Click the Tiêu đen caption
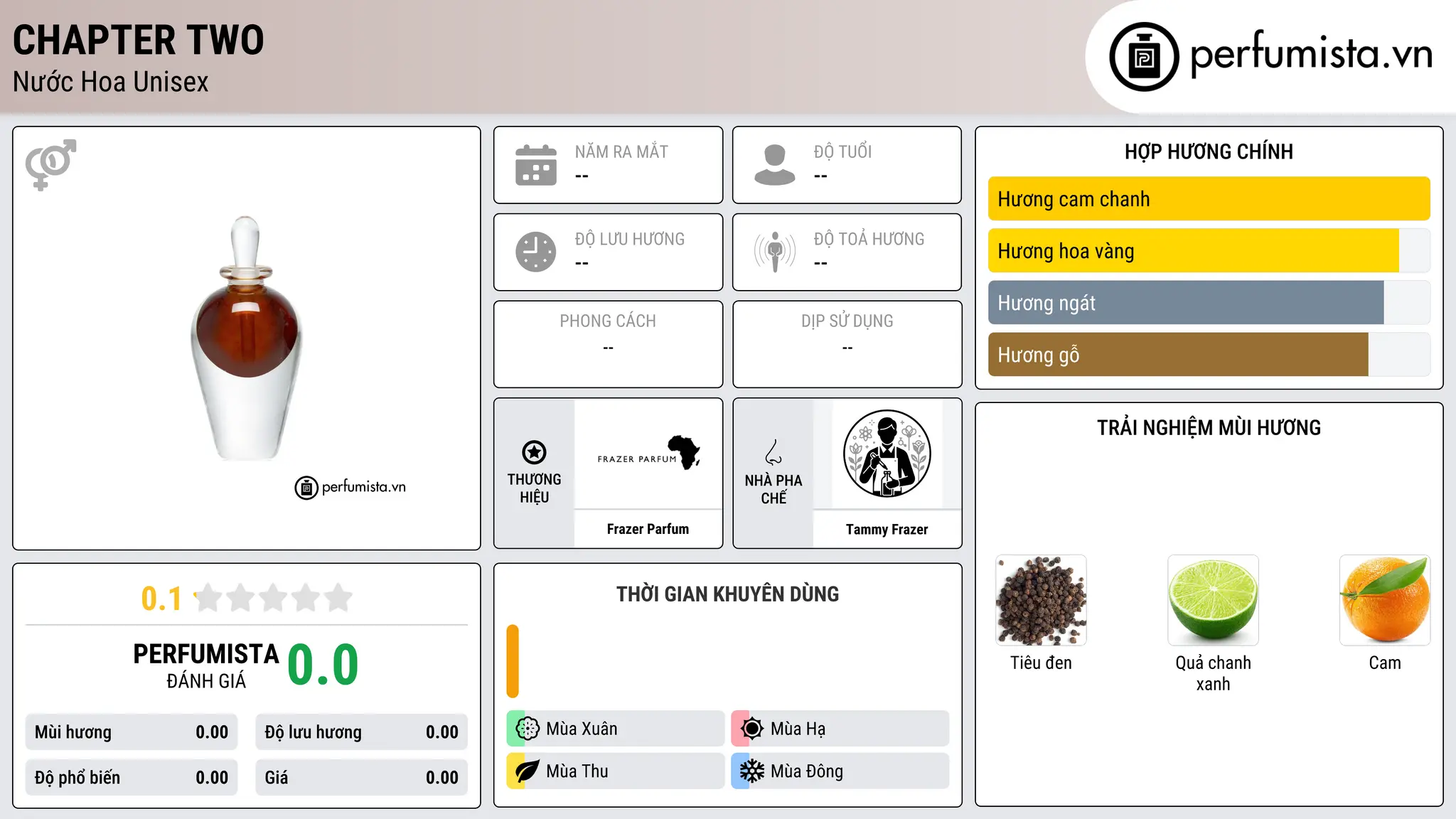 pos(1041,663)
